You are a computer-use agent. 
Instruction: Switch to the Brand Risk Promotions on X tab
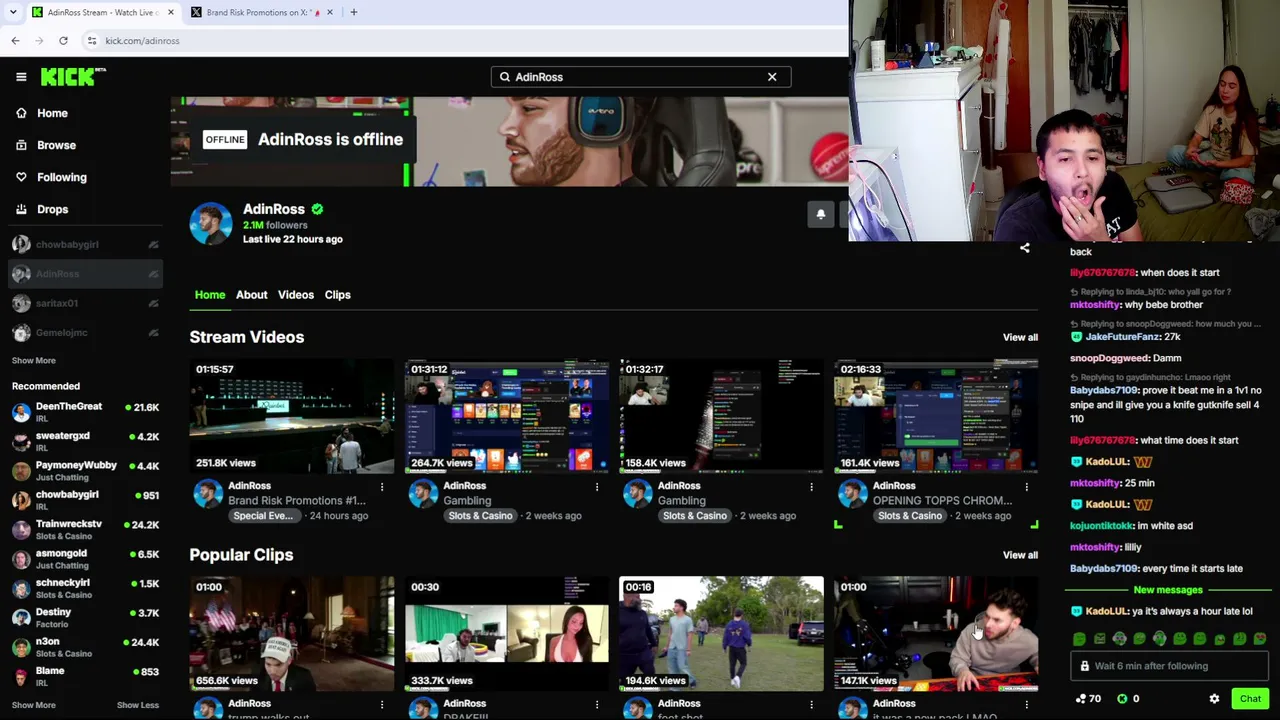[262, 12]
